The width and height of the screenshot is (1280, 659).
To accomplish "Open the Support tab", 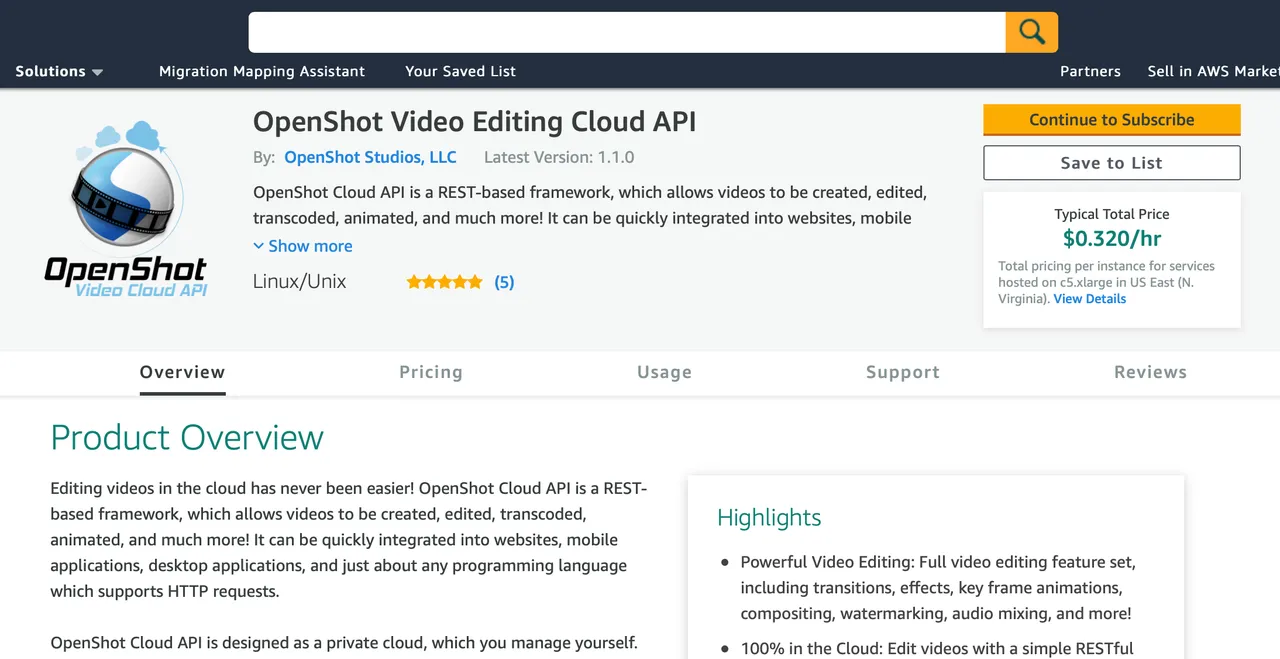I will 903,372.
